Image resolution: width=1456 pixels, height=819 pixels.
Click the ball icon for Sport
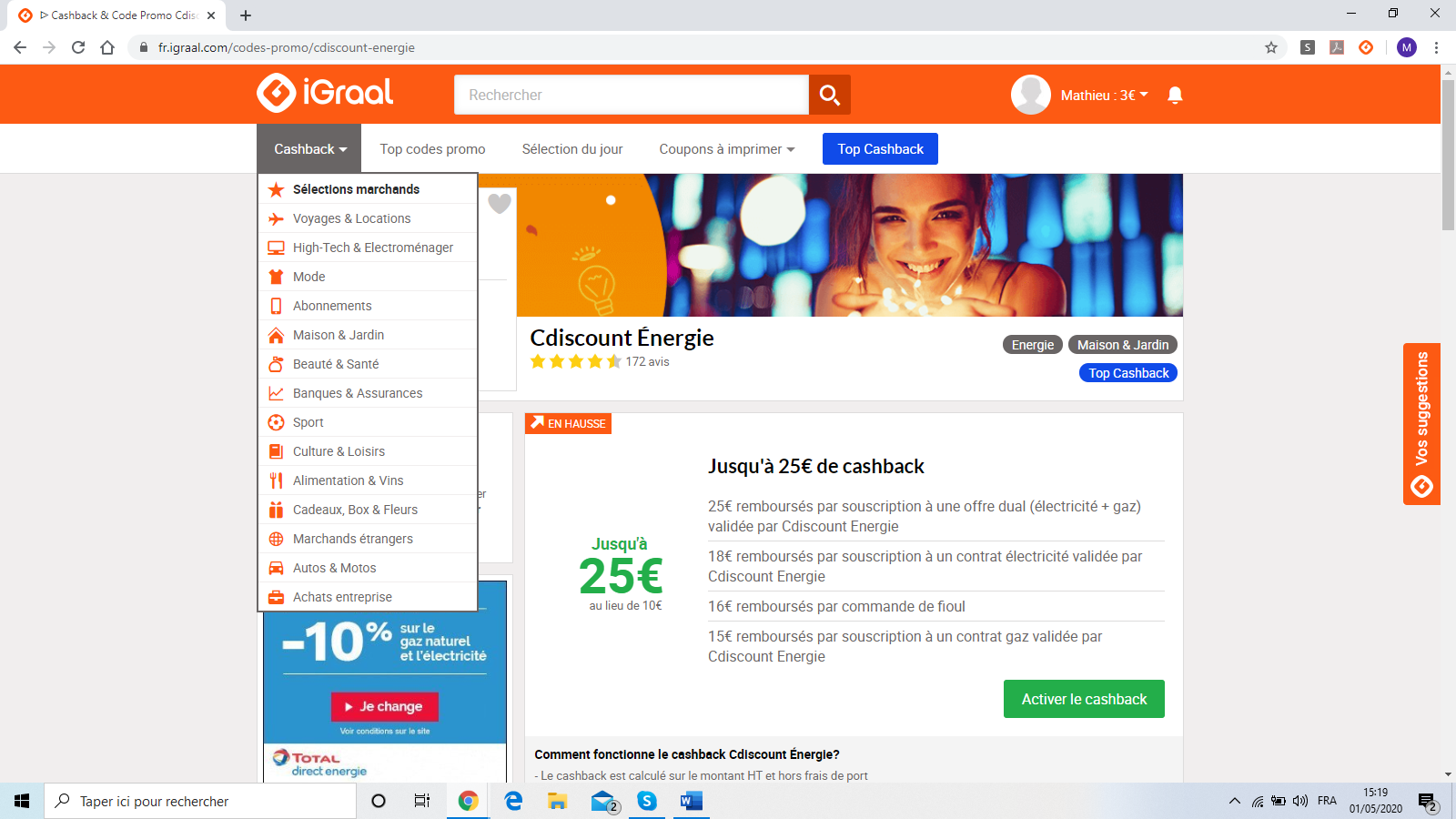(x=277, y=422)
